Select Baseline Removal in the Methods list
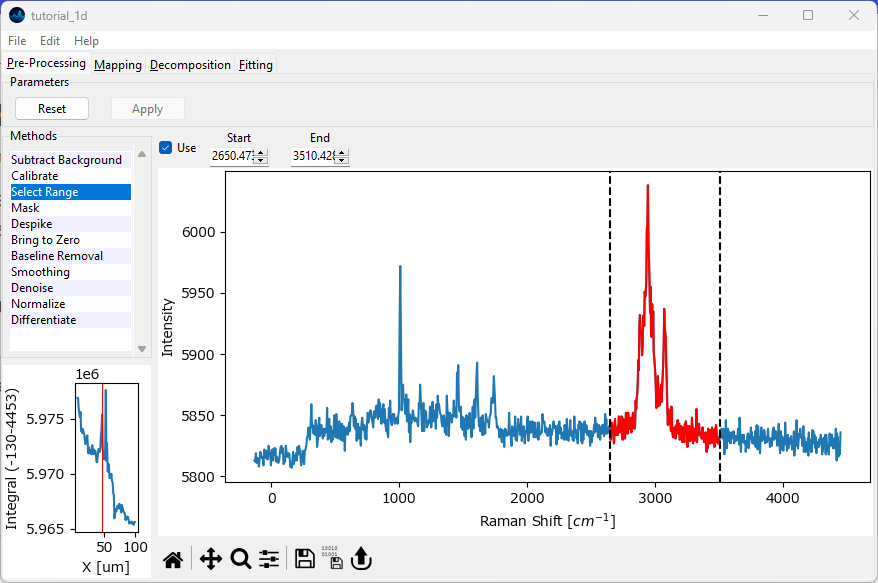This screenshot has height=583, width=878. click(57, 256)
